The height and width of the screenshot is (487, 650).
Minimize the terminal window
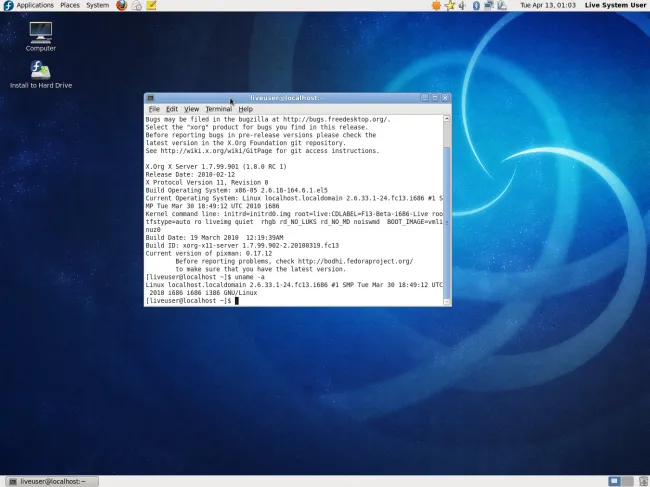pos(424,98)
